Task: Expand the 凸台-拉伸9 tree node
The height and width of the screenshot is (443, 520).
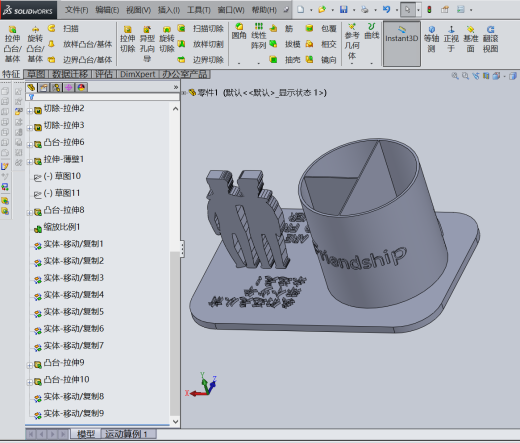Action: 29,365
